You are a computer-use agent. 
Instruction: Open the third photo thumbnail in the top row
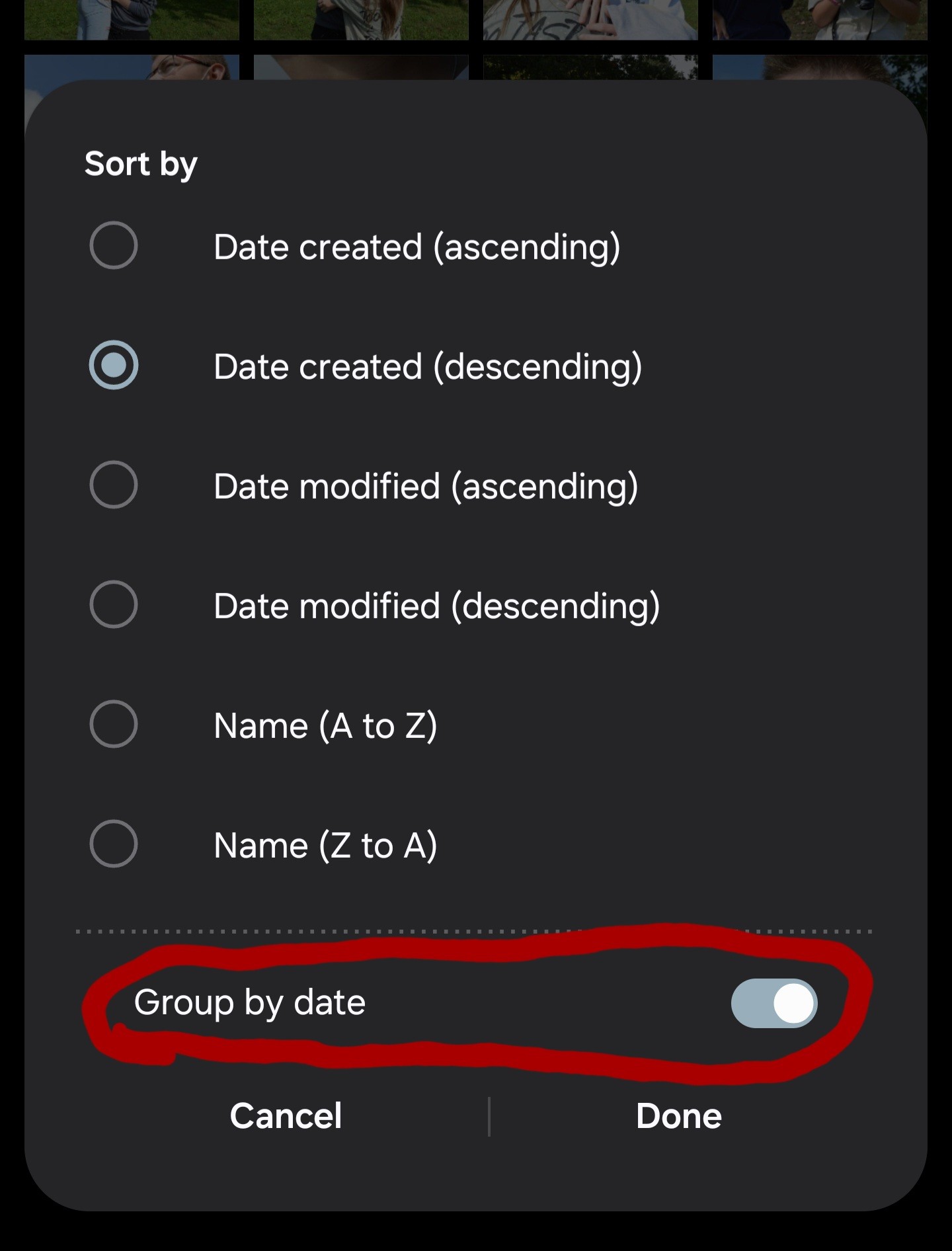point(590,20)
